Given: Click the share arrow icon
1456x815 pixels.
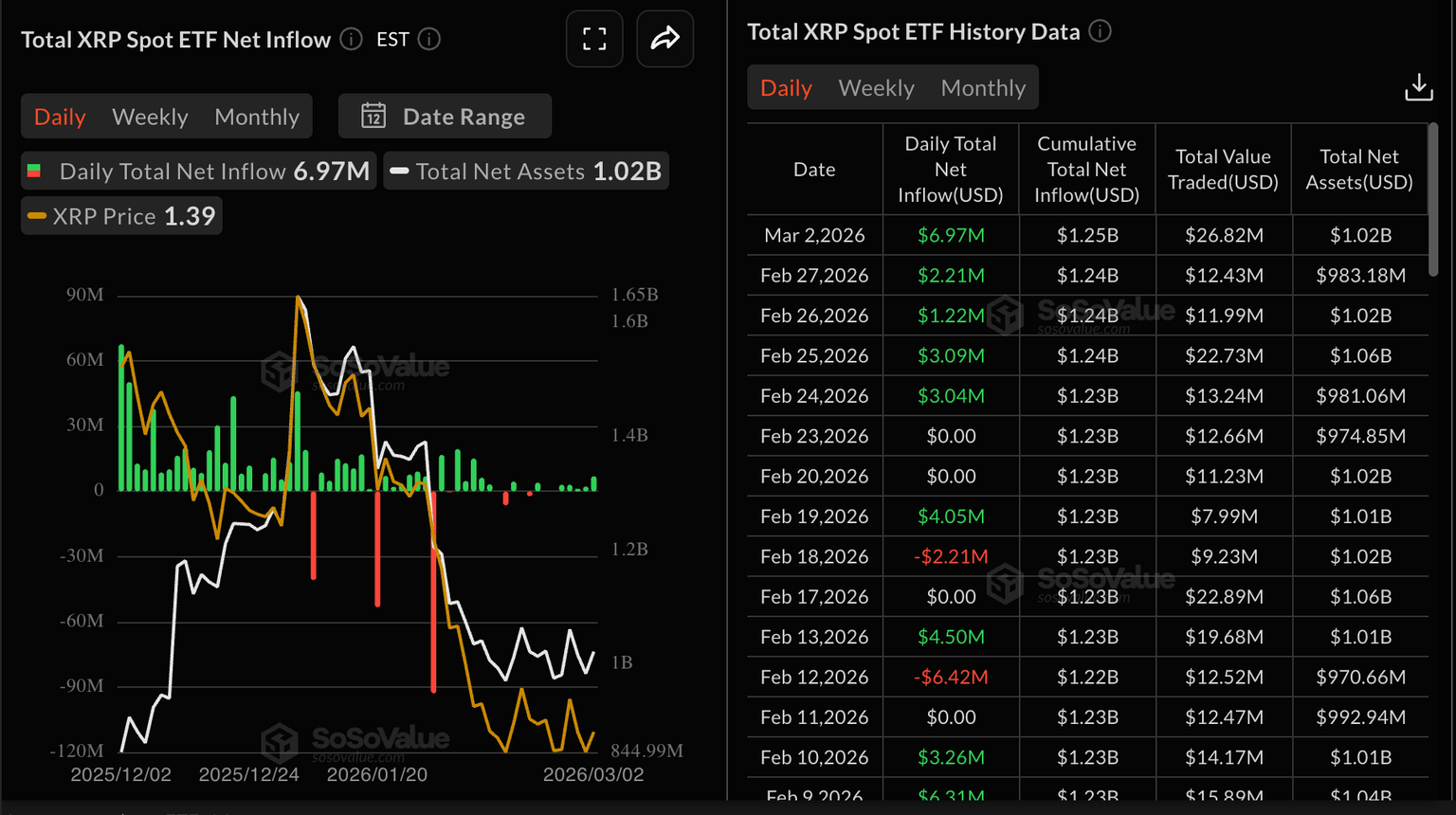Looking at the screenshot, I should [x=664, y=39].
